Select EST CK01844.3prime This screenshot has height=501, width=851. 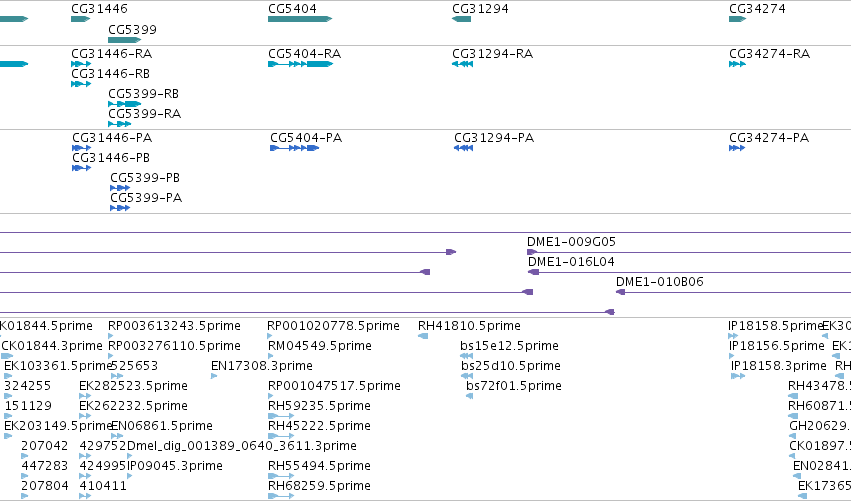click(52, 346)
